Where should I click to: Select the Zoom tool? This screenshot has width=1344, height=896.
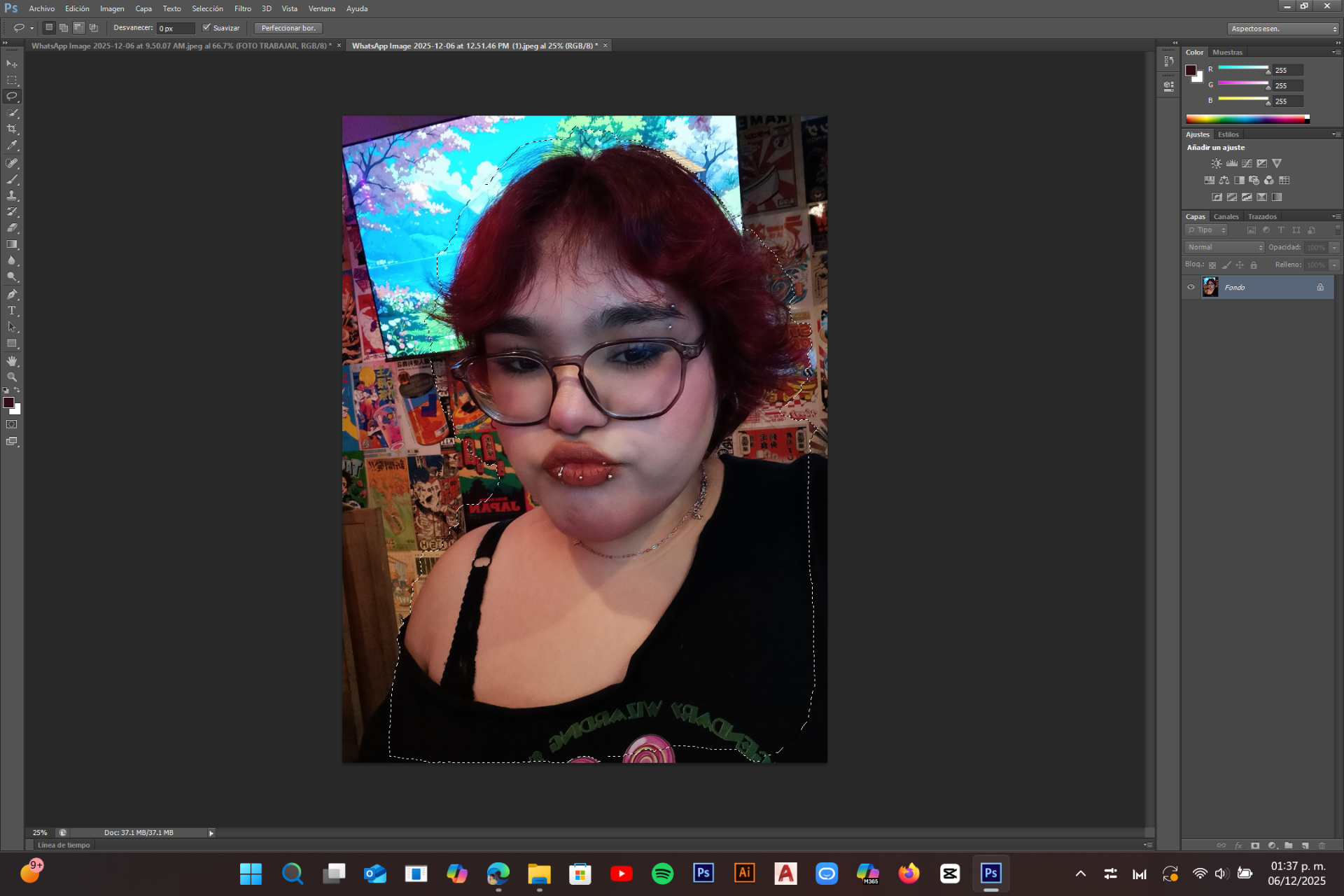(x=12, y=377)
